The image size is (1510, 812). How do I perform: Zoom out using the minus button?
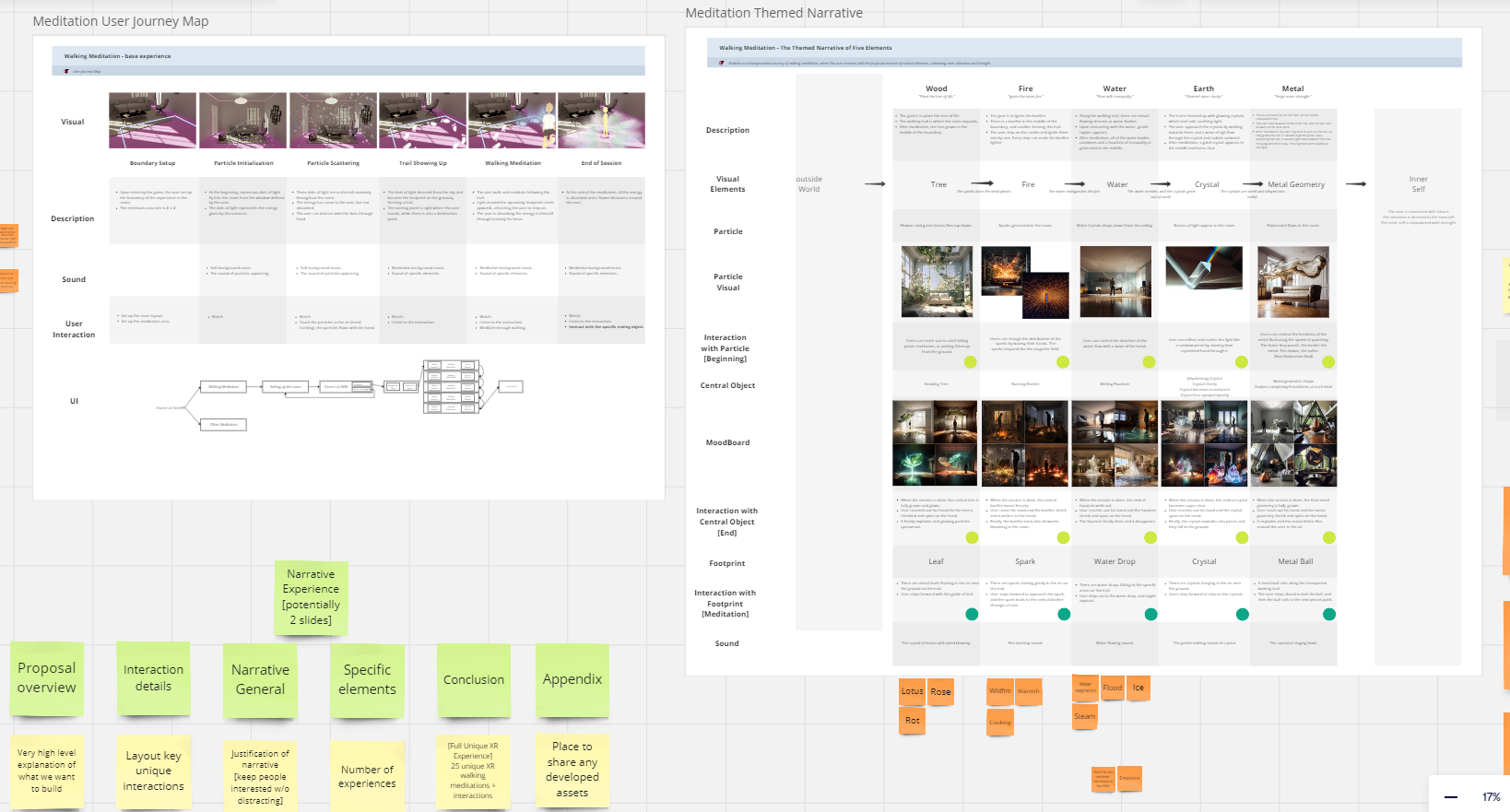(1451, 796)
